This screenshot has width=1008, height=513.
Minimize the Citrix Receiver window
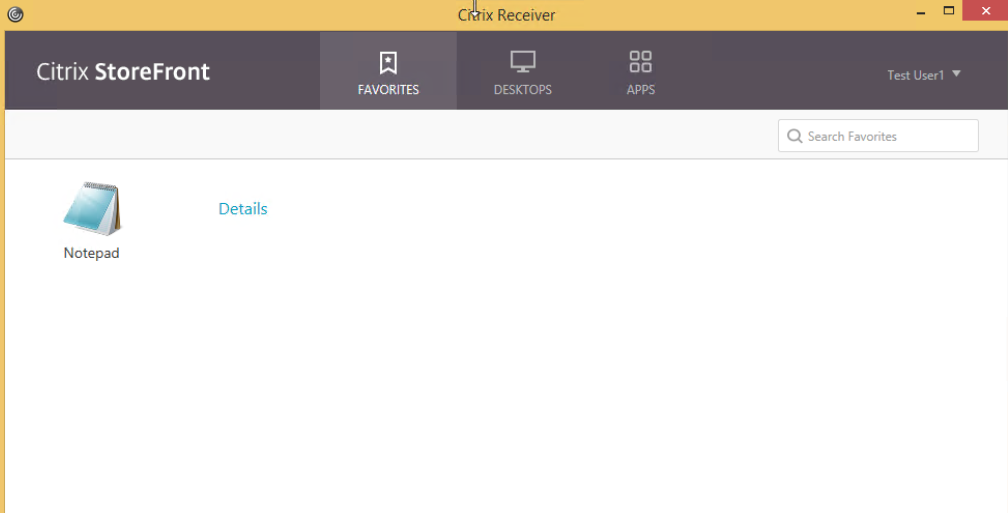[921, 12]
